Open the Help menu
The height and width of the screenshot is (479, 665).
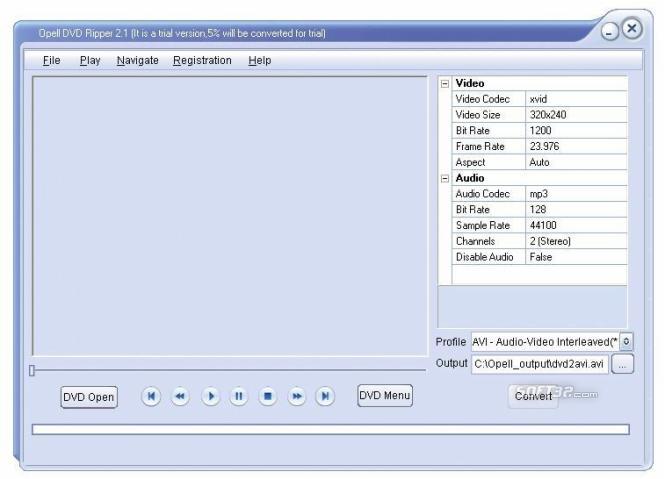pyautogui.click(x=260, y=61)
